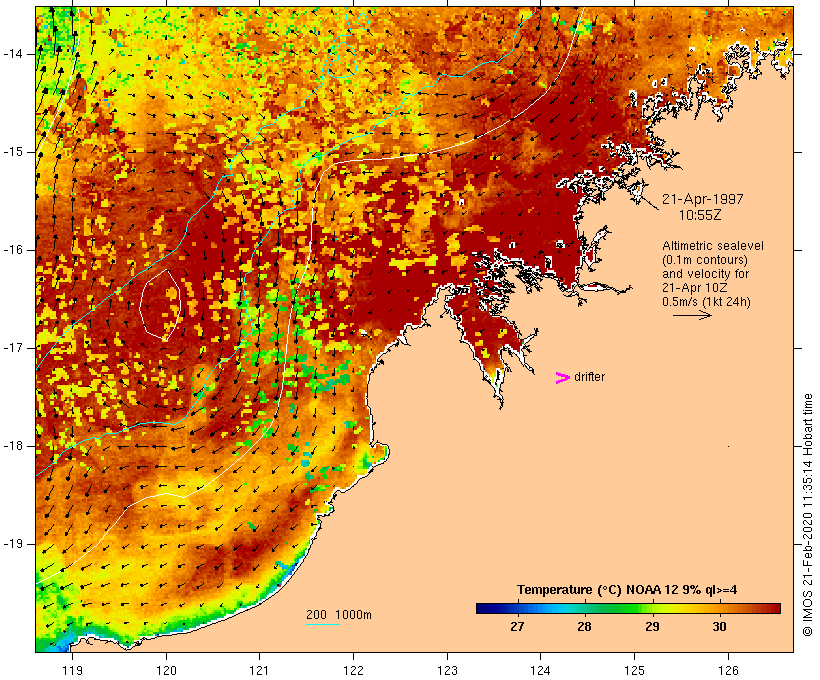The height and width of the screenshot is (680, 820).
Task: Click the latitude axis label '-14'
Action: click(12, 54)
